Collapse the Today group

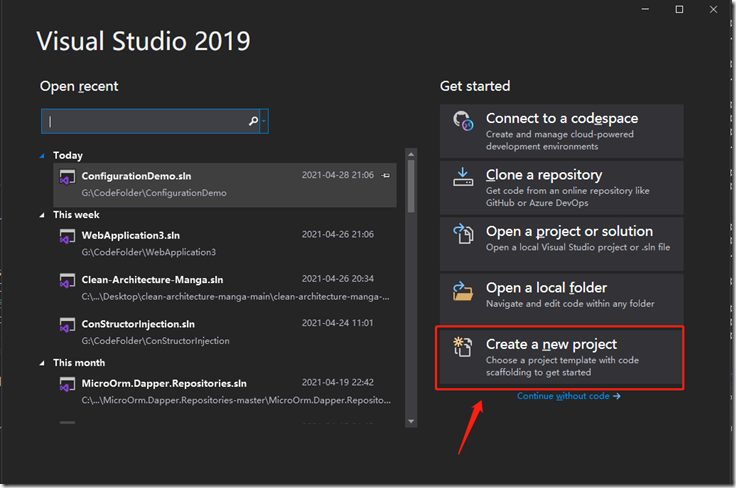(x=42, y=155)
